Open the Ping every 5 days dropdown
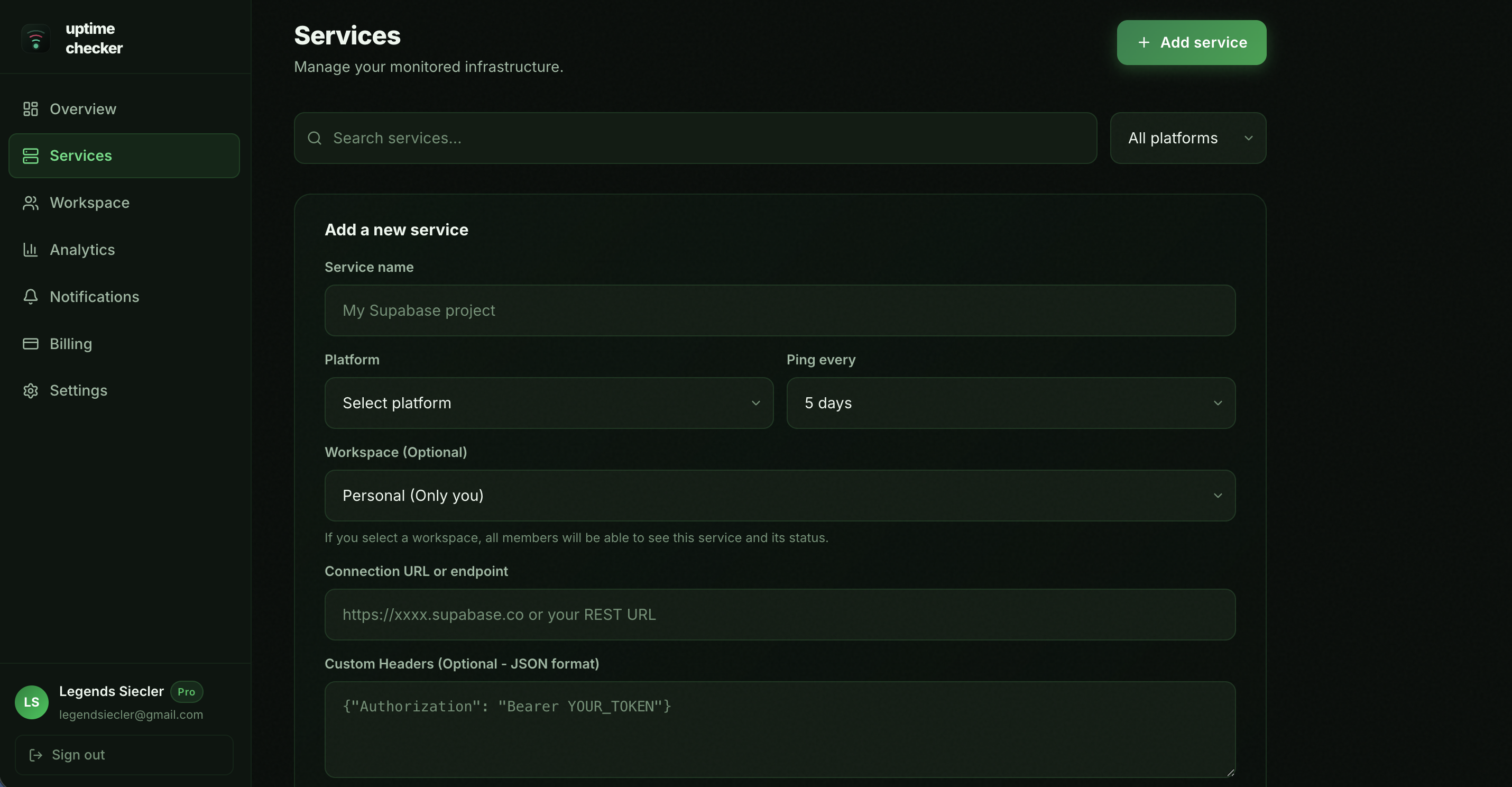This screenshot has width=1512, height=787. tap(1011, 403)
